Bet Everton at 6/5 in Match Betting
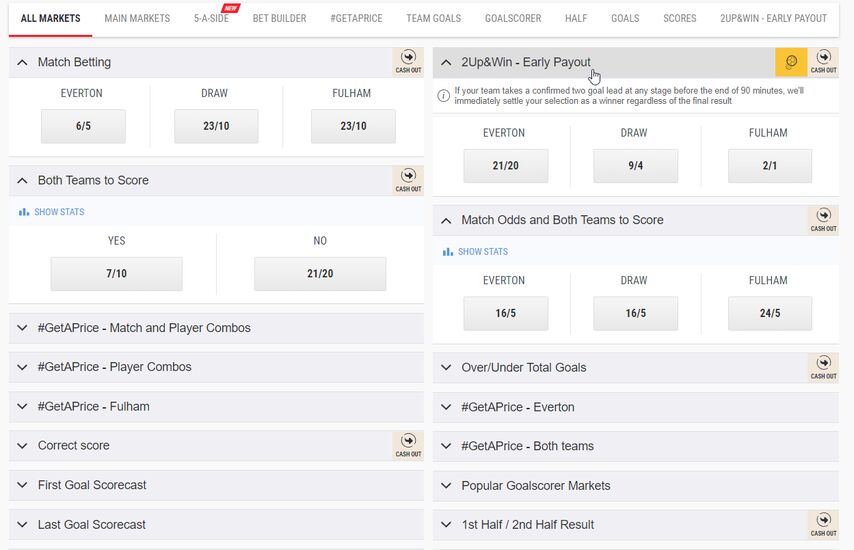Image resolution: width=854 pixels, height=550 pixels. point(83,126)
